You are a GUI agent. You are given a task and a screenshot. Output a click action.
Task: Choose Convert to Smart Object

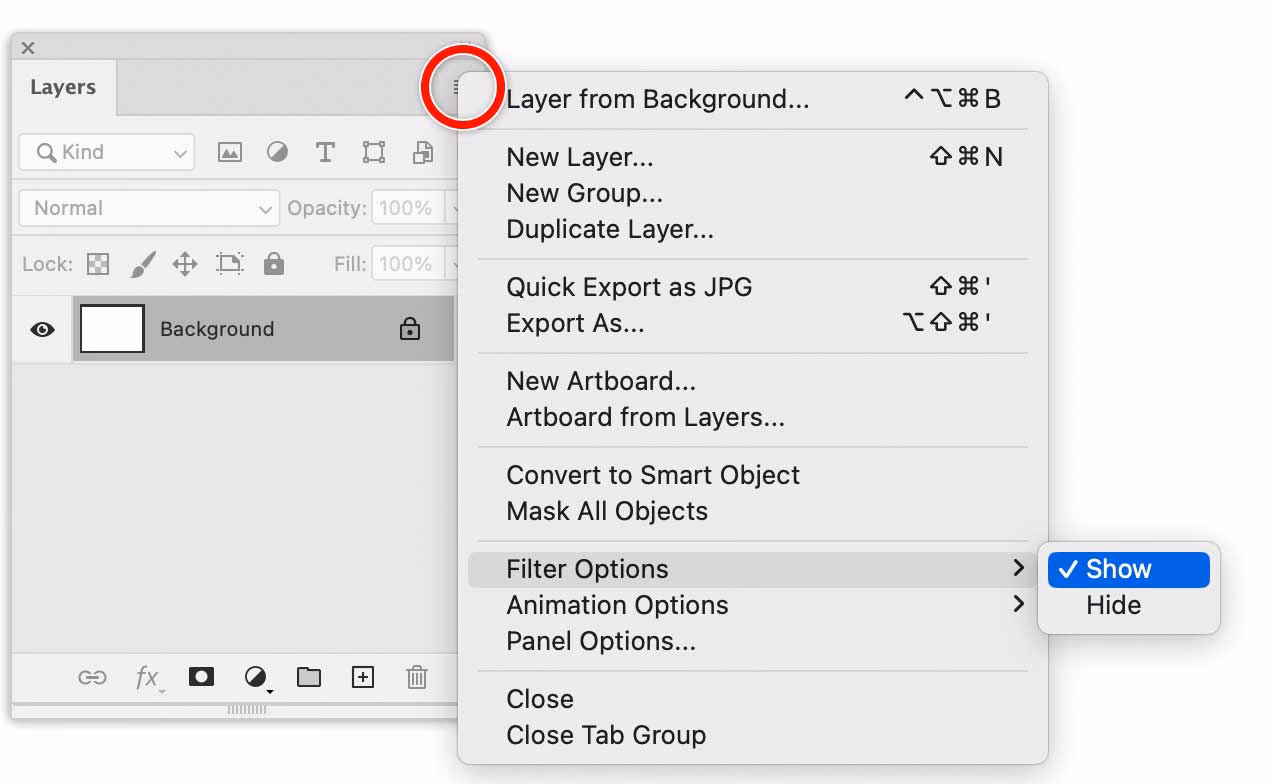click(652, 475)
